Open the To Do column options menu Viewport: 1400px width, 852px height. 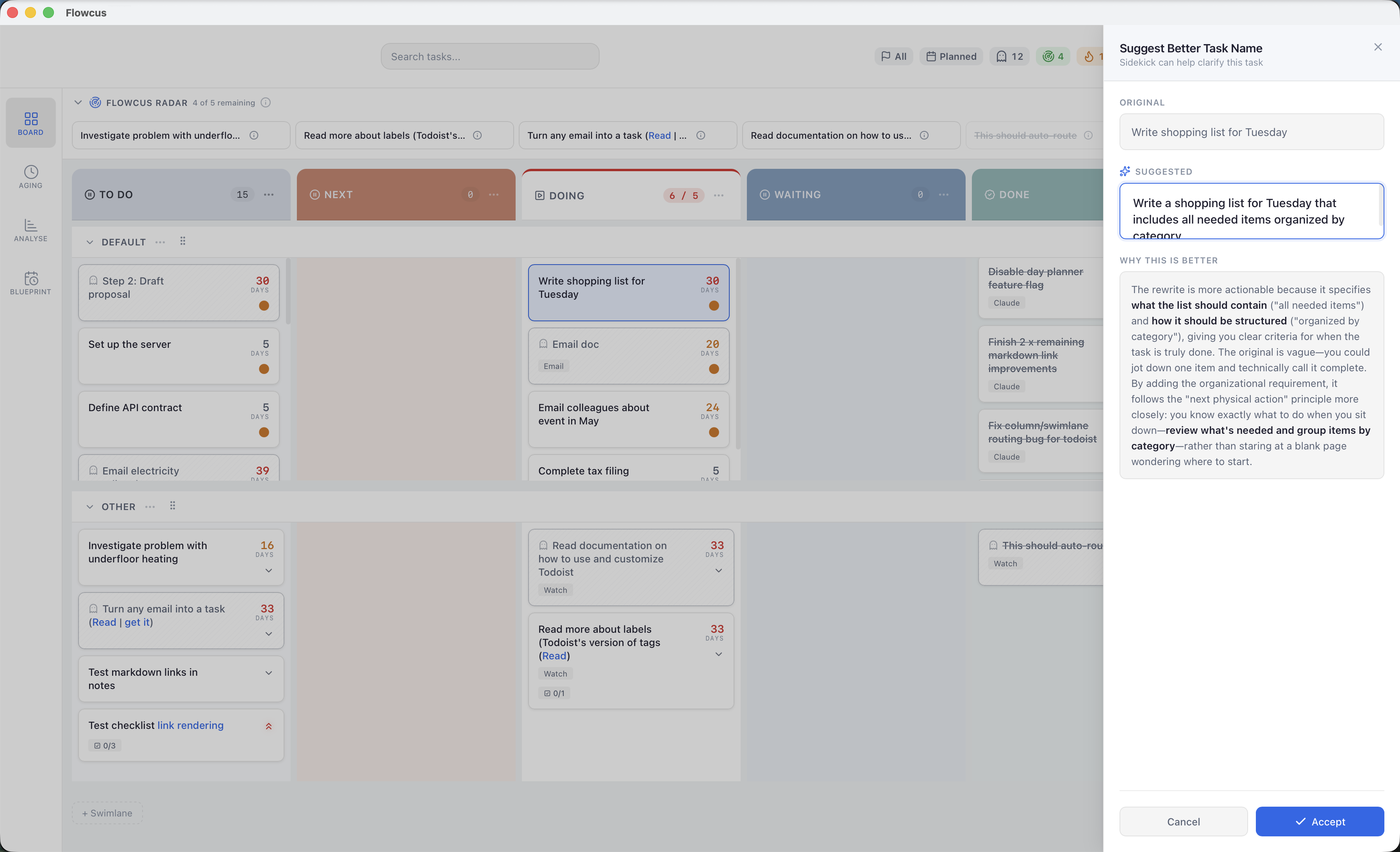point(269,194)
